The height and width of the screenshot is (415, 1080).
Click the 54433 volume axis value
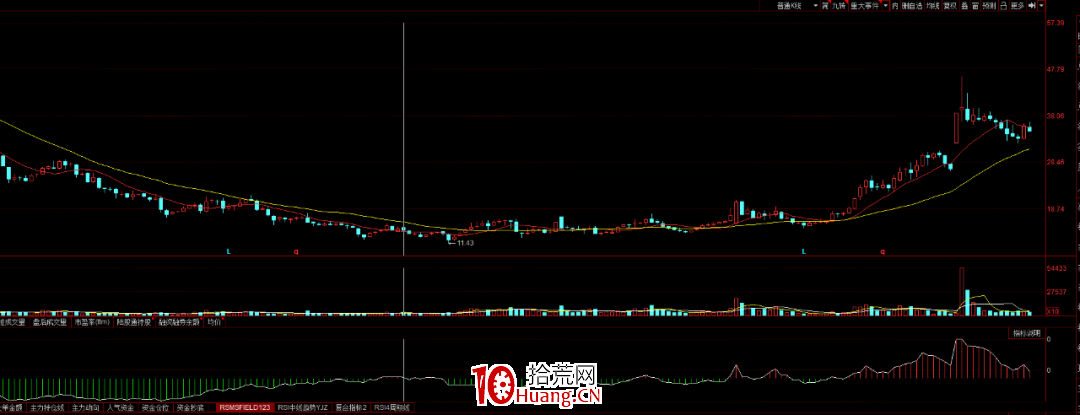click(1057, 268)
